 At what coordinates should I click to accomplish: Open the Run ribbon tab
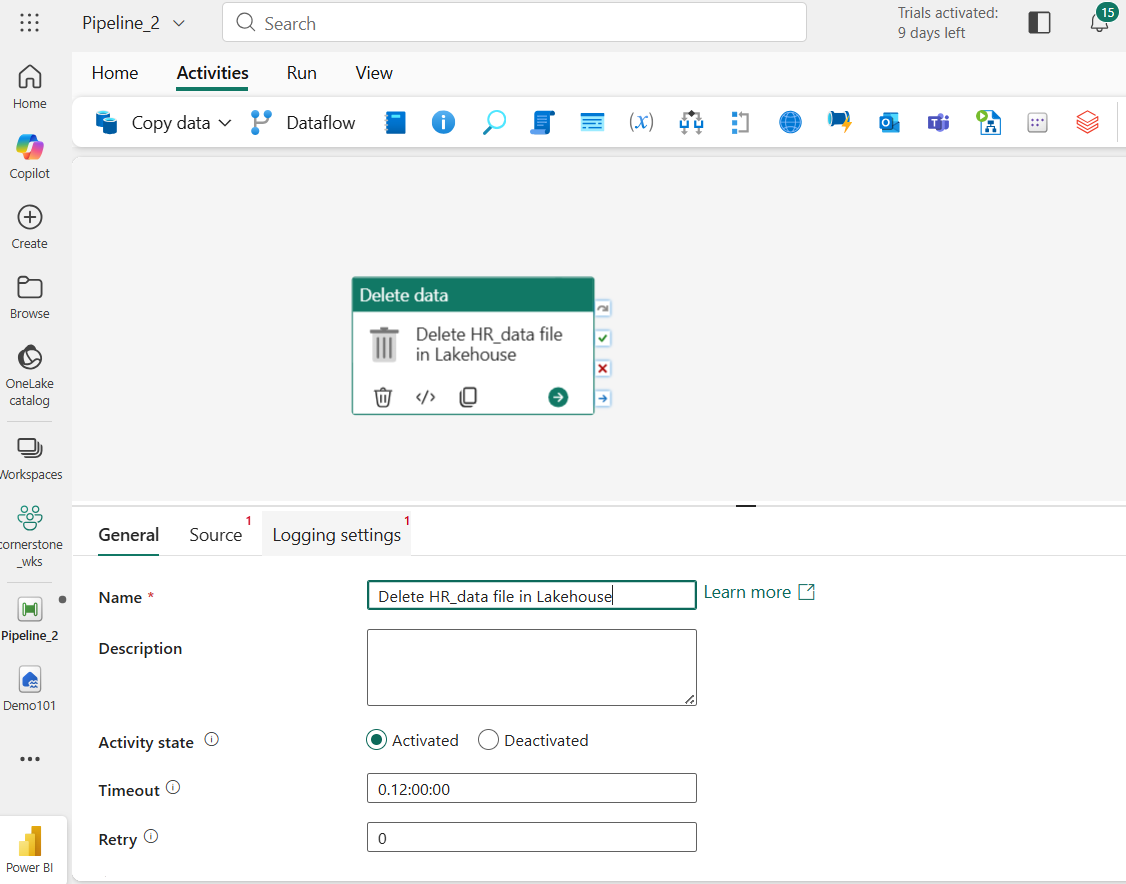pyautogui.click(x=301, y=73)
